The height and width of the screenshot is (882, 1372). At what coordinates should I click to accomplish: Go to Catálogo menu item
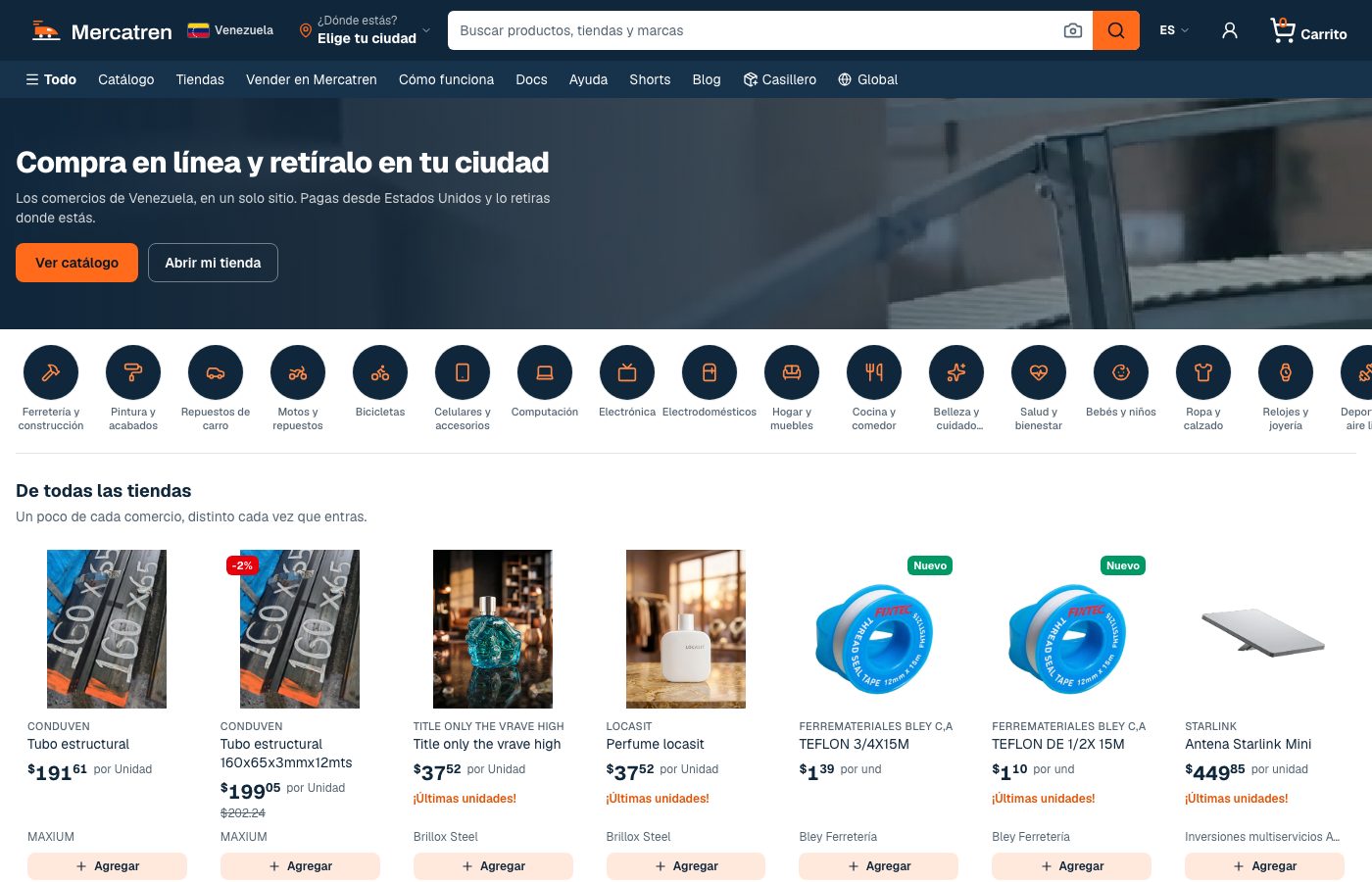126,79
